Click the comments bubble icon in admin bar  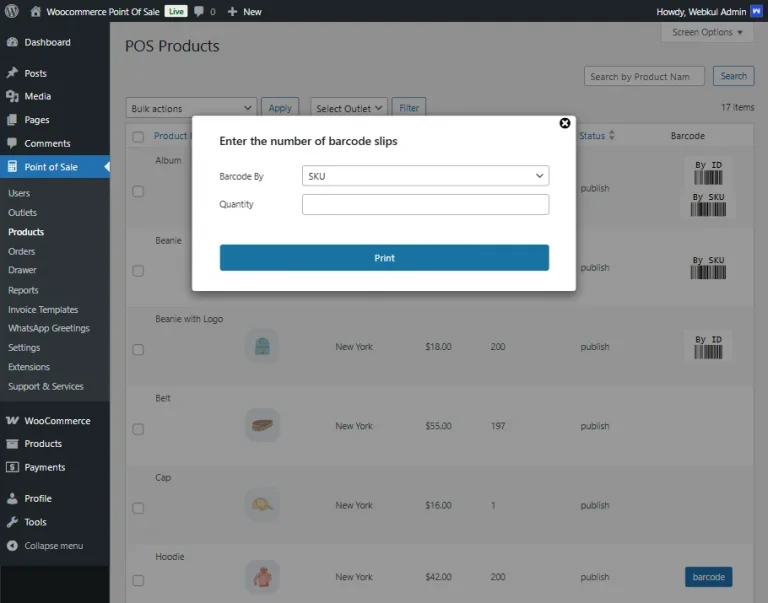tap(200, 11)
